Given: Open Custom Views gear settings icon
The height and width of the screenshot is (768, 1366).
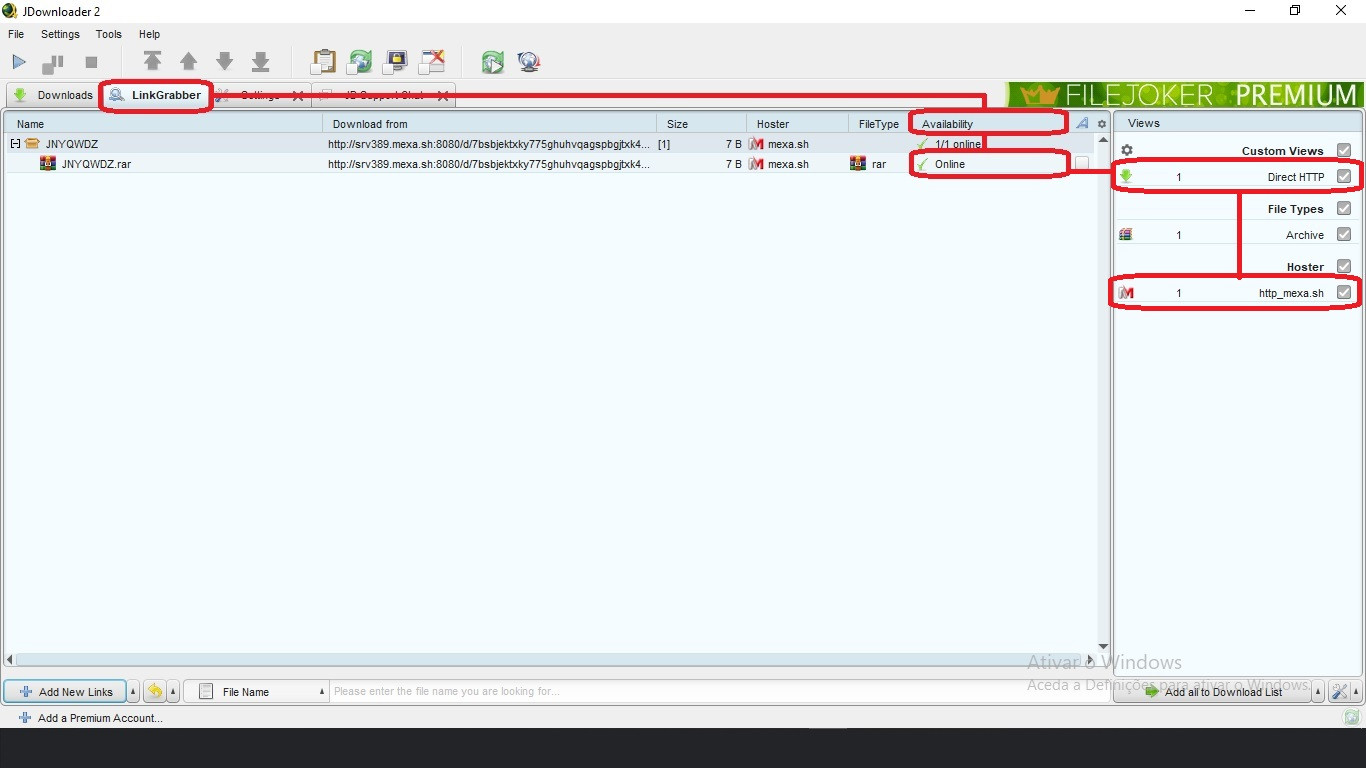Looking at the screenshot, I should click(x=1127, y=150).
